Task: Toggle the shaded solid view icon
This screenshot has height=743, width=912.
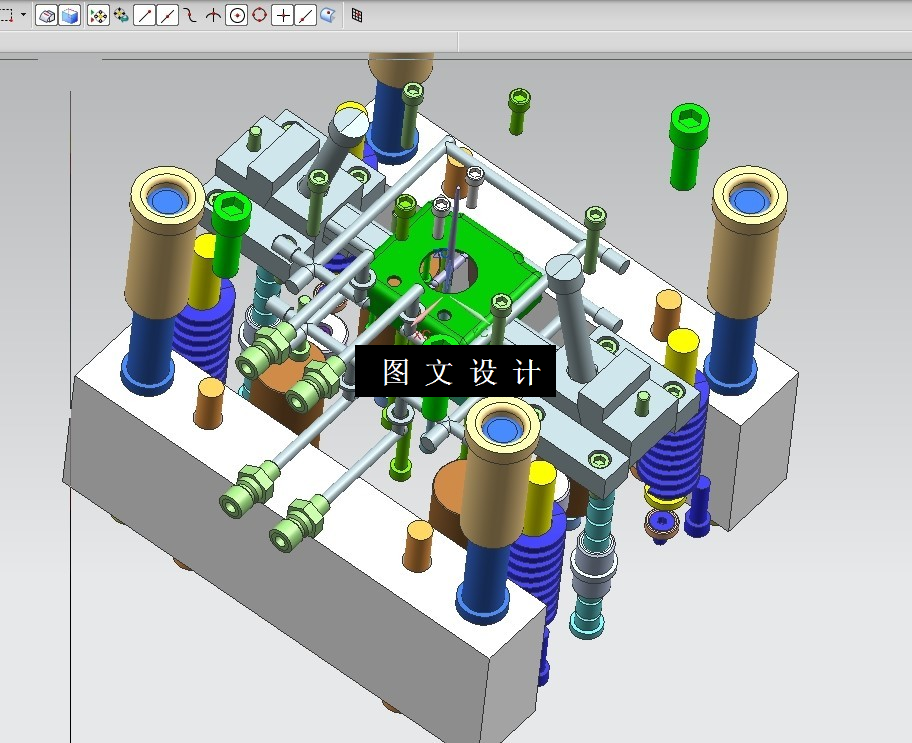Action: 46,16
